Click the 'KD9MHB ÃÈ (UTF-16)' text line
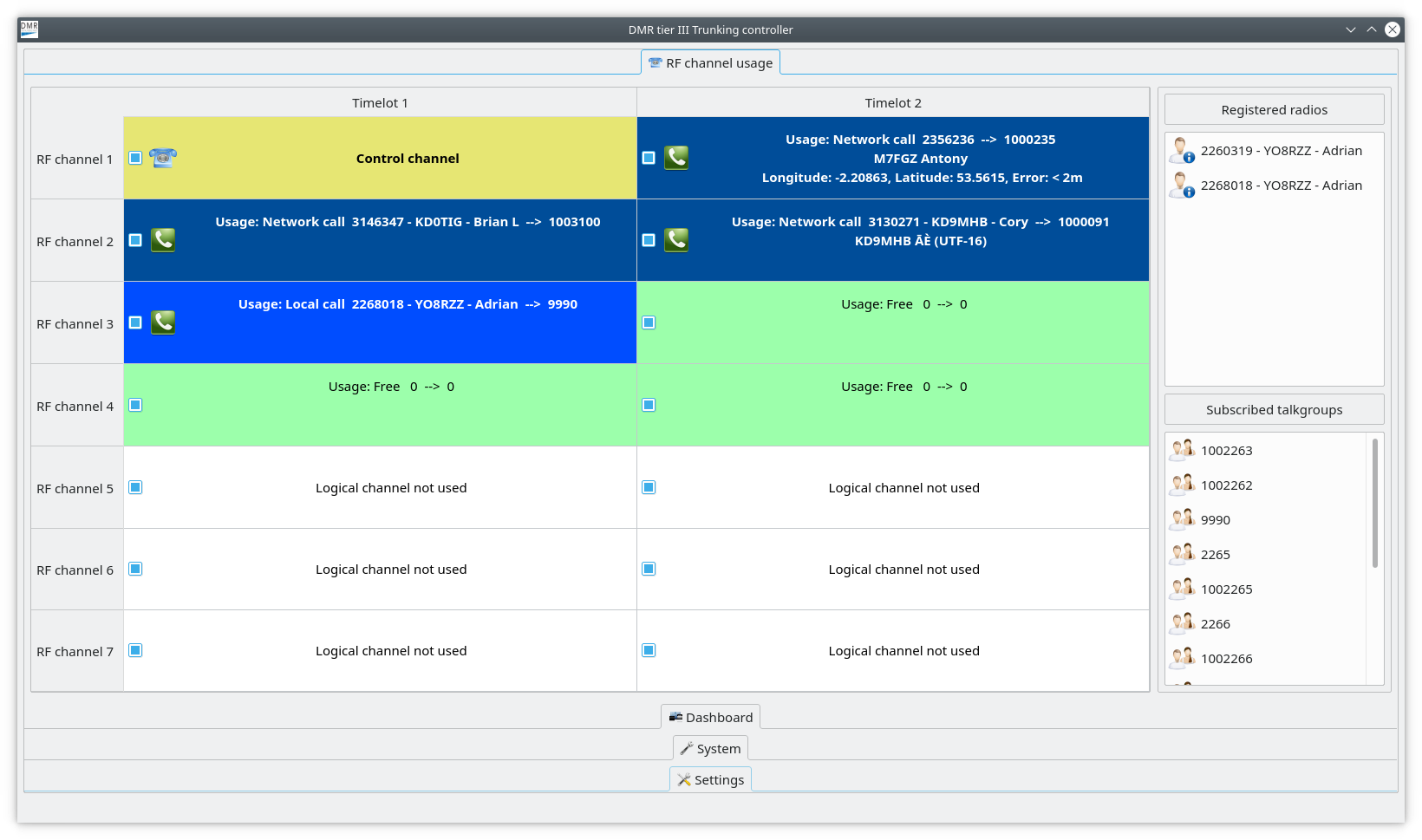Screen dimensions: 1422x840 tap(921, 241)
